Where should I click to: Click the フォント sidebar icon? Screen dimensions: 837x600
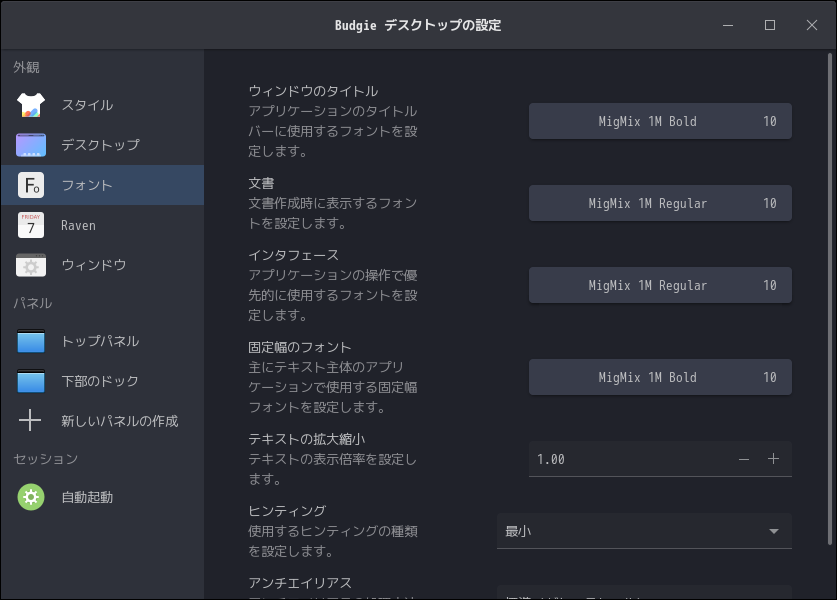coord(31,185)
